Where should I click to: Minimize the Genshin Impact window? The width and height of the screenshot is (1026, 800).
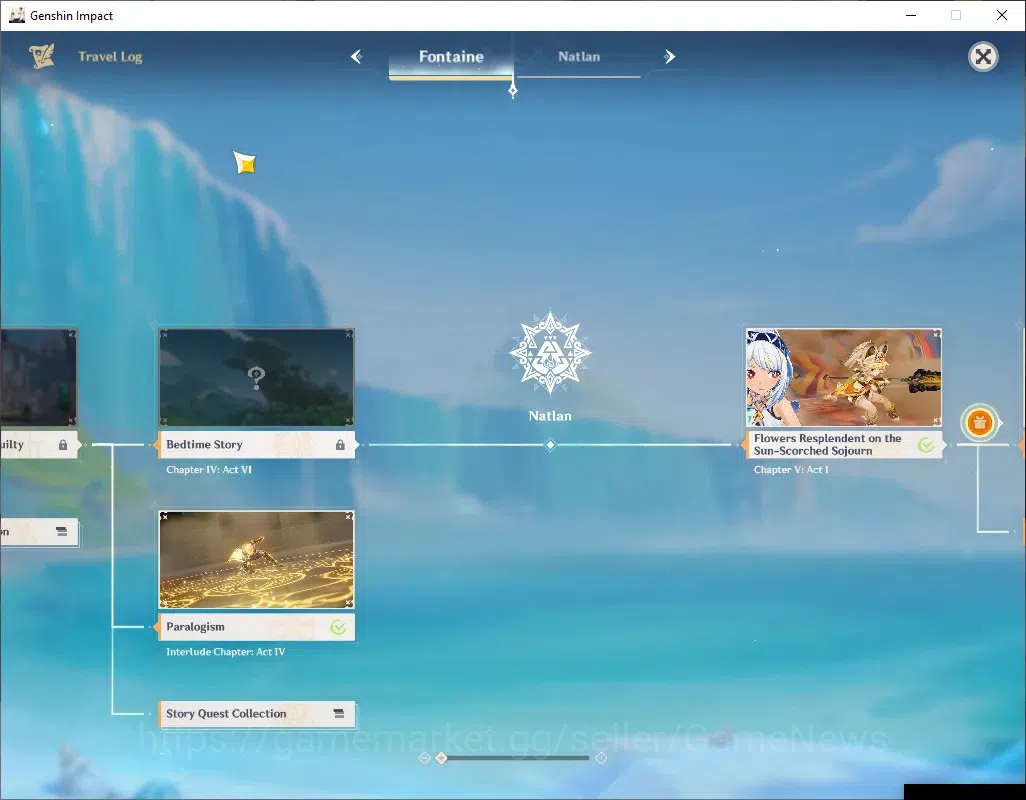click(x=911, y=15)
